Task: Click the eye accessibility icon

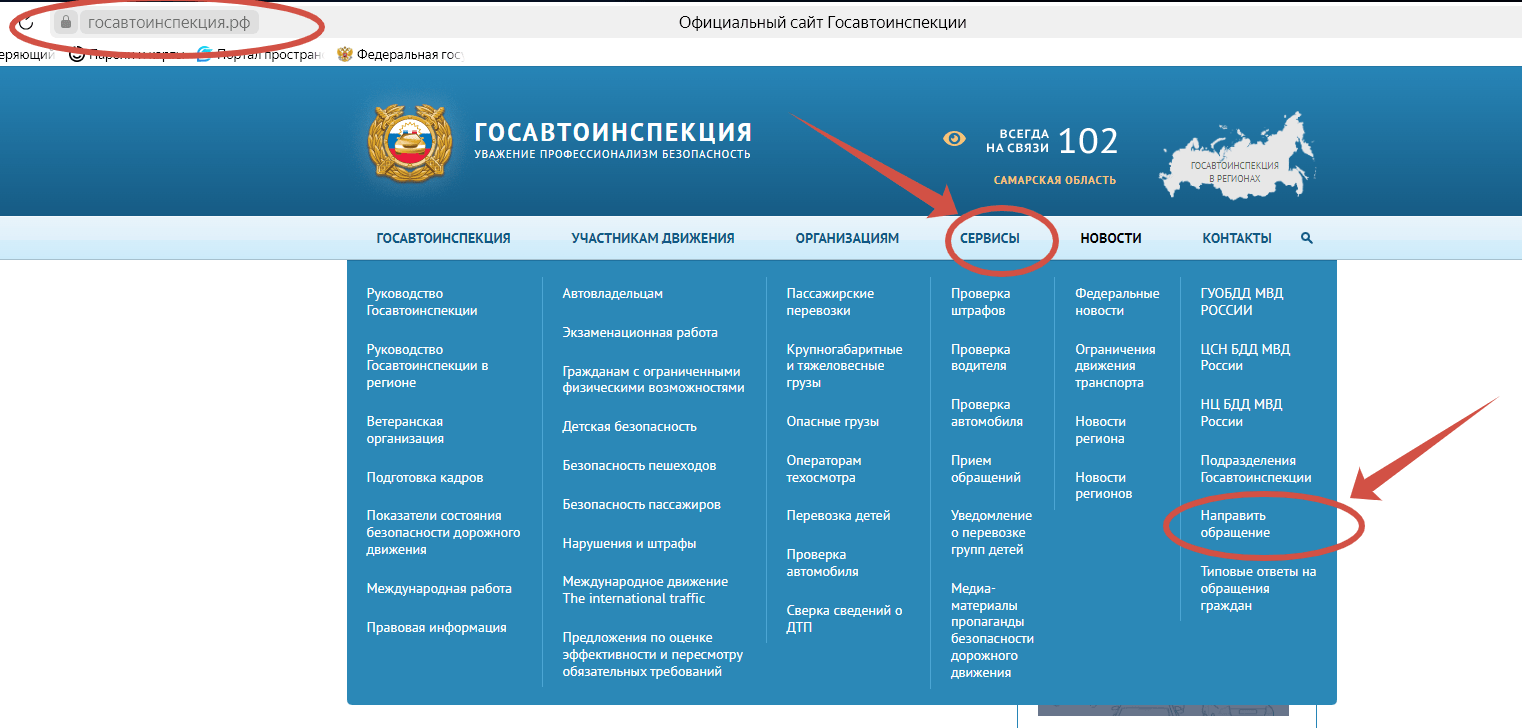Action: [955, 139]
